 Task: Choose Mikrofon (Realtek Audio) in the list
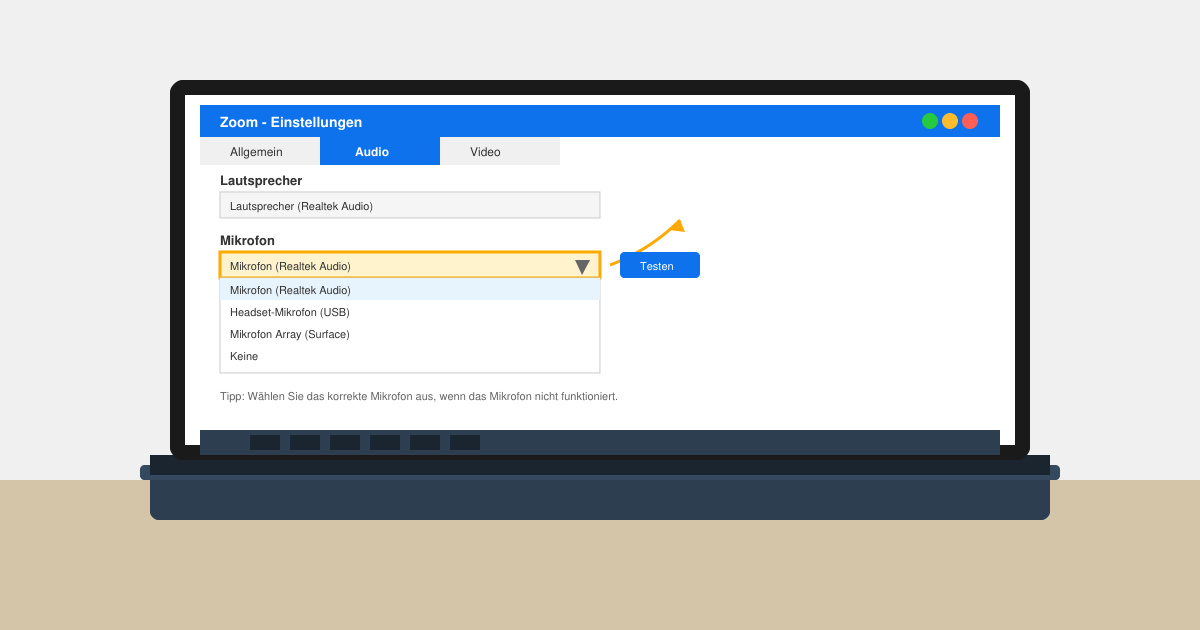pos(410,290)
